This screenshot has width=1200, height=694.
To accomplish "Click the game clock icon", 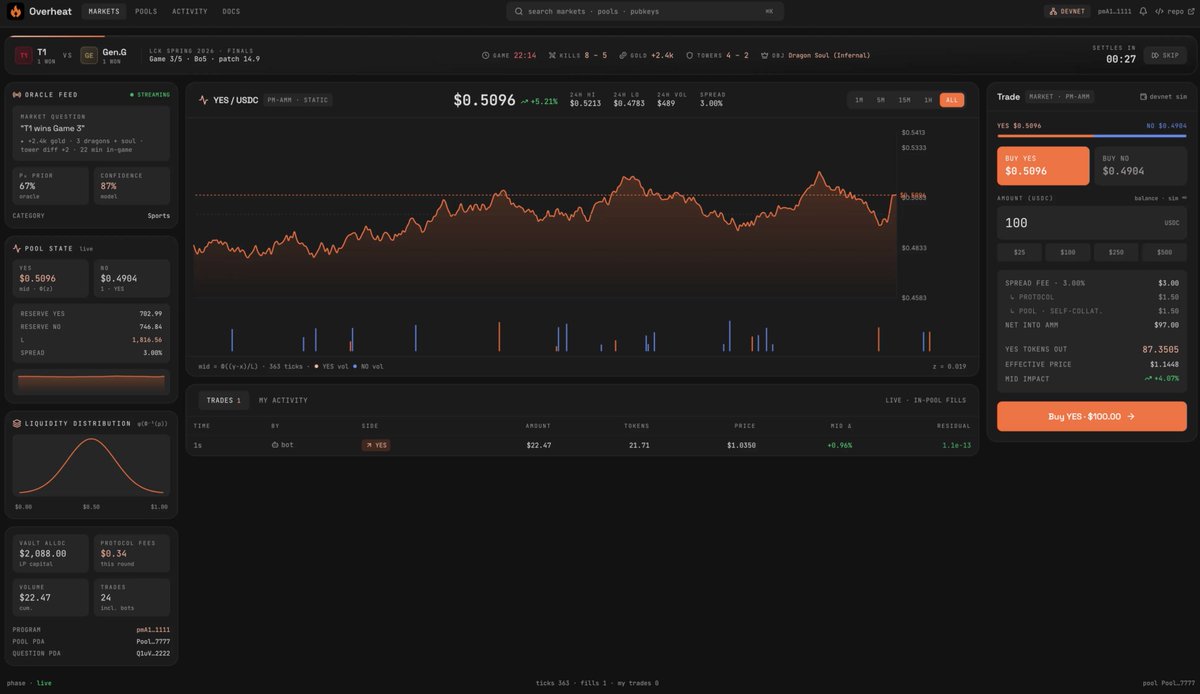I will pos(486,56).
